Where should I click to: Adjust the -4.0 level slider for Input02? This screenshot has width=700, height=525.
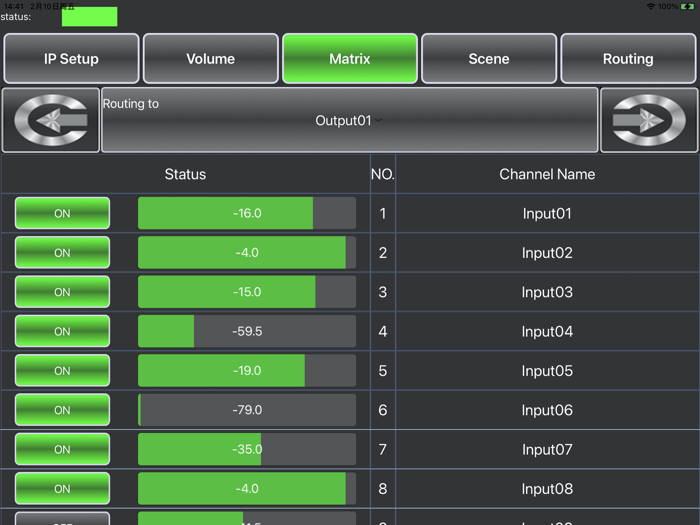click(x=247, y=253)
